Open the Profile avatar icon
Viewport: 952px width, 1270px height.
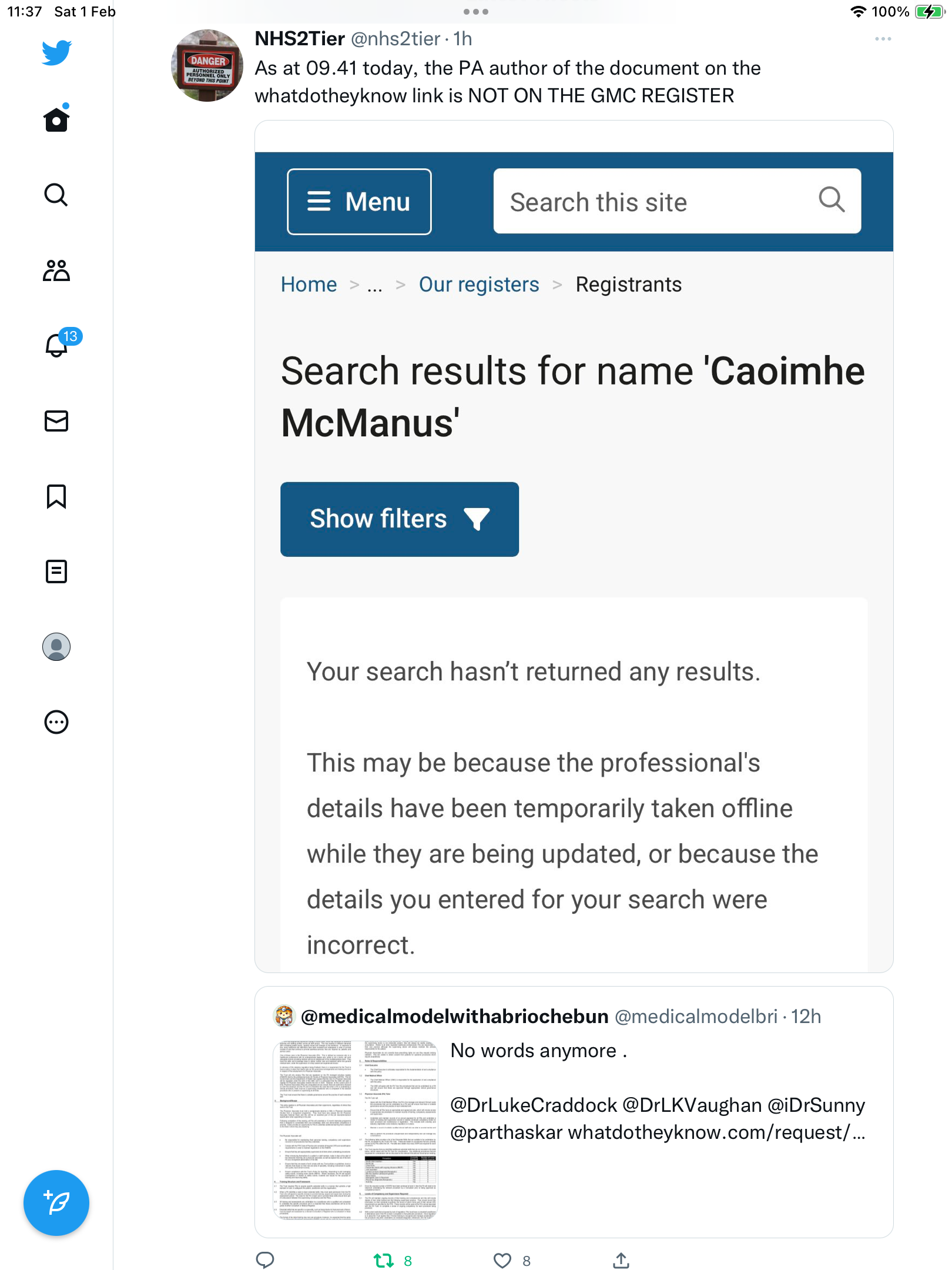point(56,647)
